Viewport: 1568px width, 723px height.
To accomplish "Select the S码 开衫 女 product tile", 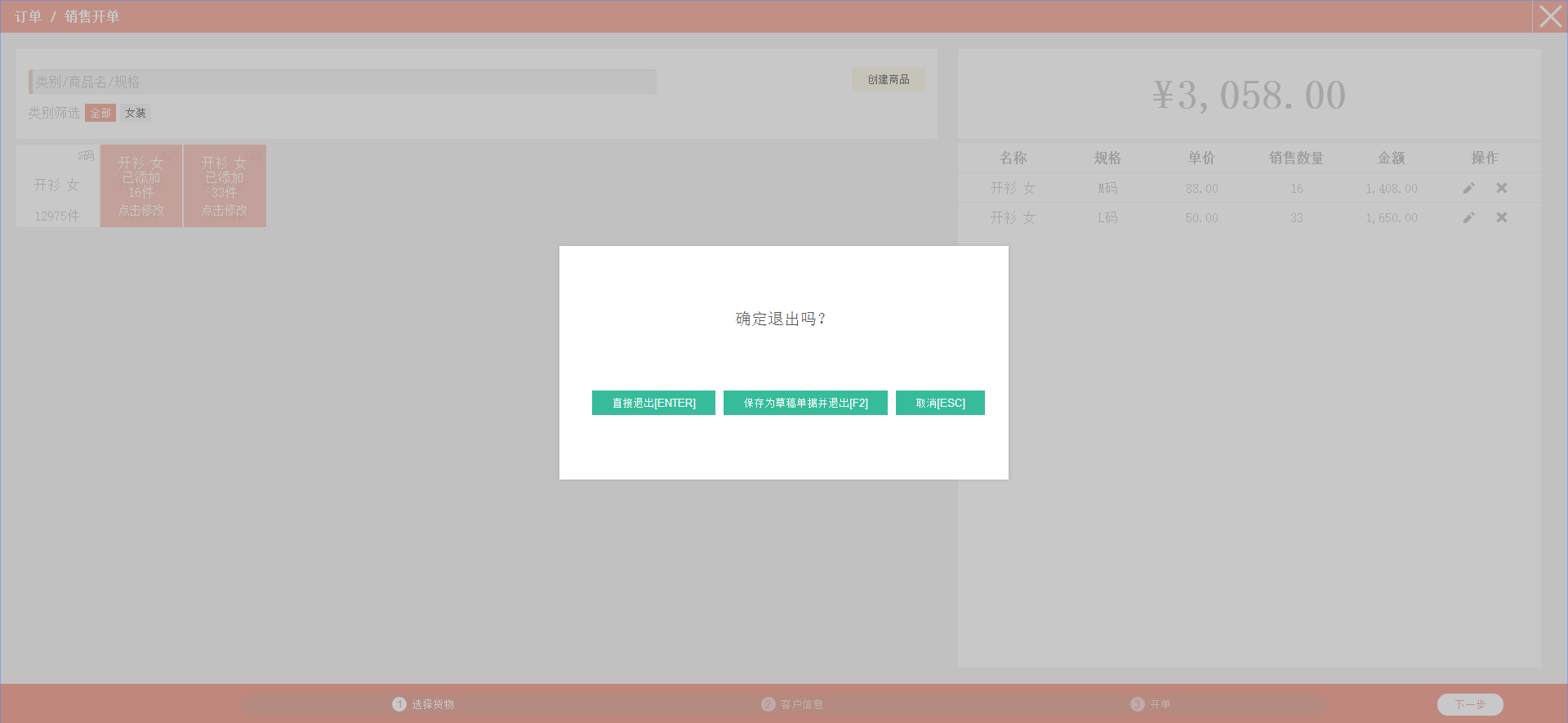I will (57, 186).
